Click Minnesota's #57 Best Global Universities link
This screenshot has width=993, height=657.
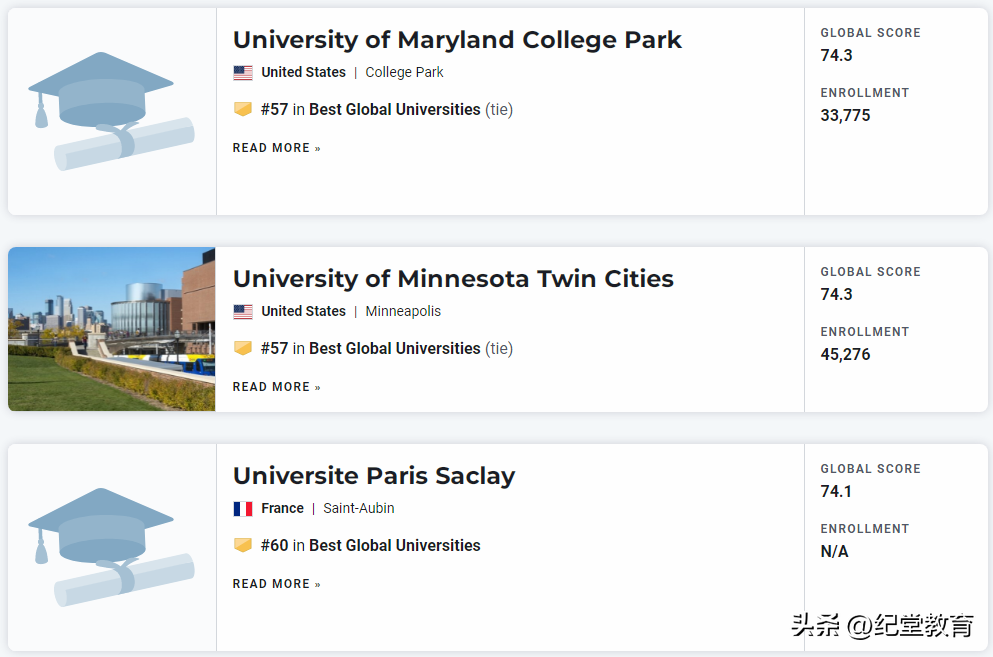tap(371, 349)
